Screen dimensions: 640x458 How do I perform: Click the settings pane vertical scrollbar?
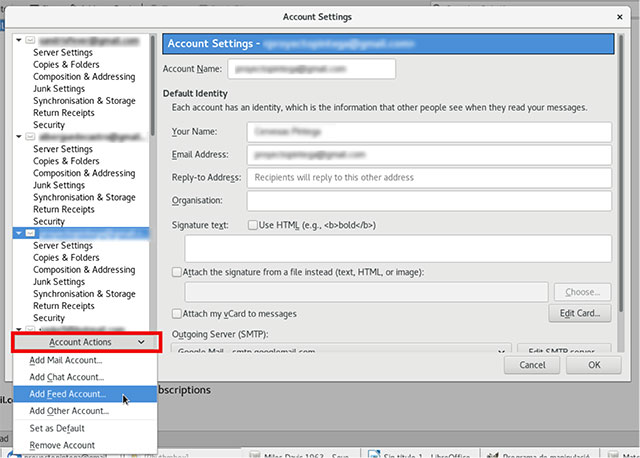pyautogui.click(x=621, y=173)
